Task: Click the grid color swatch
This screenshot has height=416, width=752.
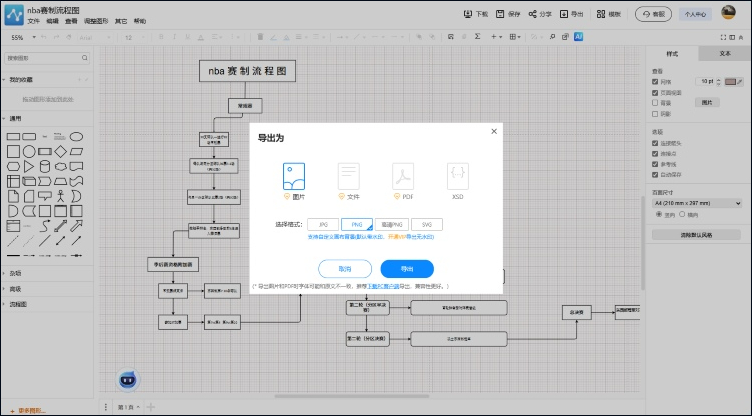Action: coord(732,81)
